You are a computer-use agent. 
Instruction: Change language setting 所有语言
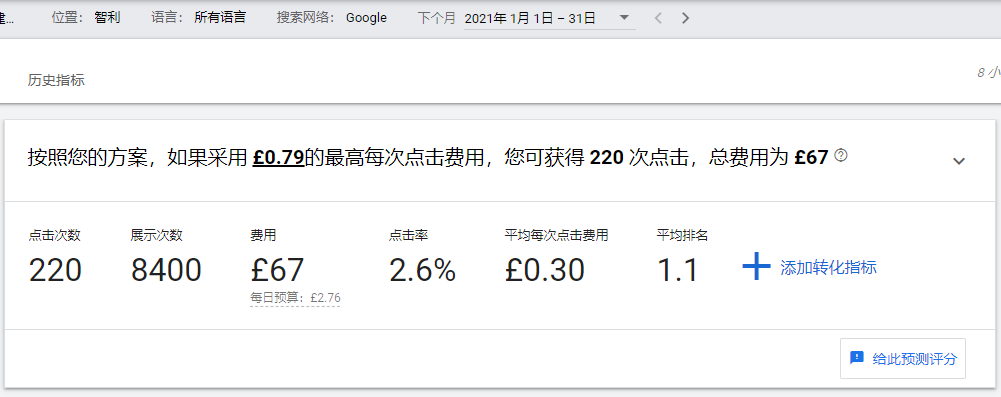[220, 18]
